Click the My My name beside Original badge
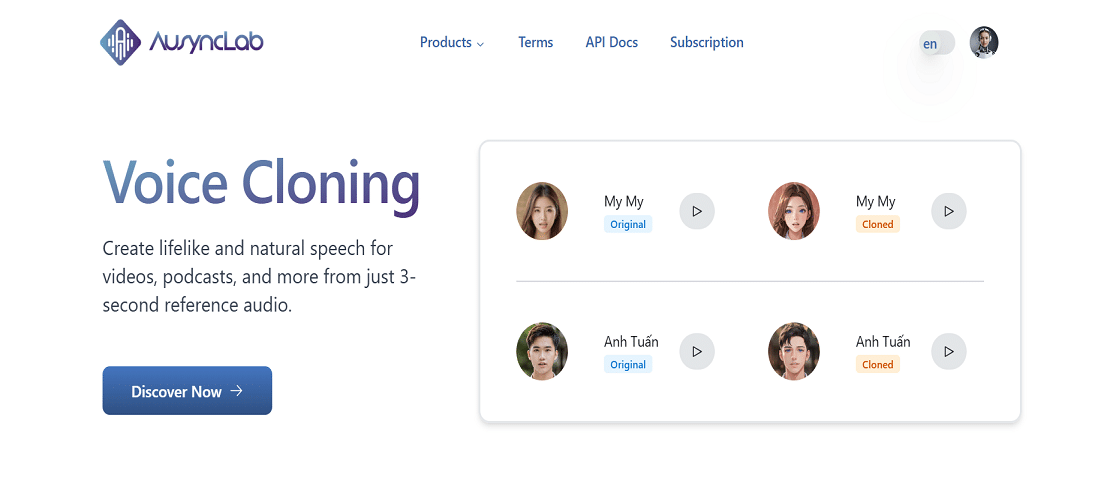1116x485 pixels. tap(623, 202)
